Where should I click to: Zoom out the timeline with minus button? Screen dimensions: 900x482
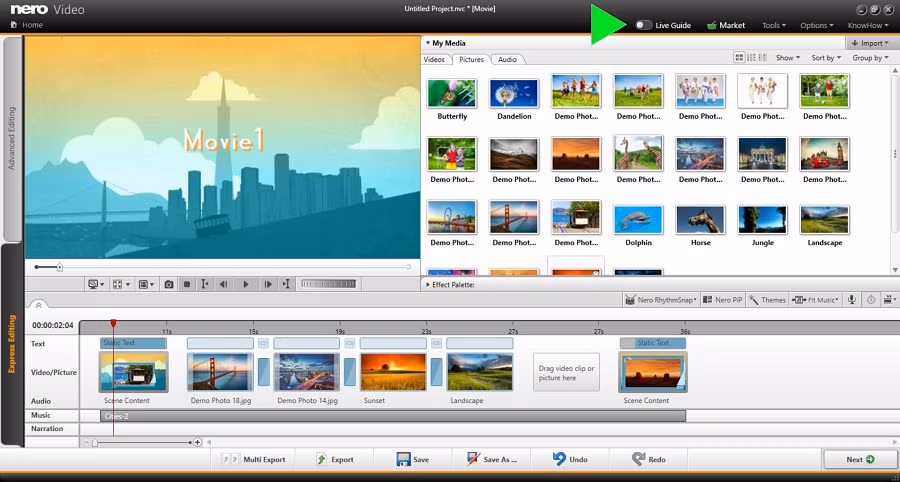pyautogui.click(x=86, y=442)
